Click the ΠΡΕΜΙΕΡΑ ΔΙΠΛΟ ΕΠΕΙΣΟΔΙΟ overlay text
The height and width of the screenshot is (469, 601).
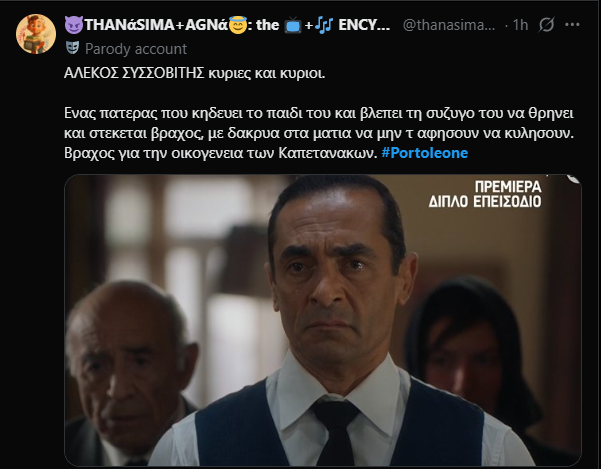point(485,194)
